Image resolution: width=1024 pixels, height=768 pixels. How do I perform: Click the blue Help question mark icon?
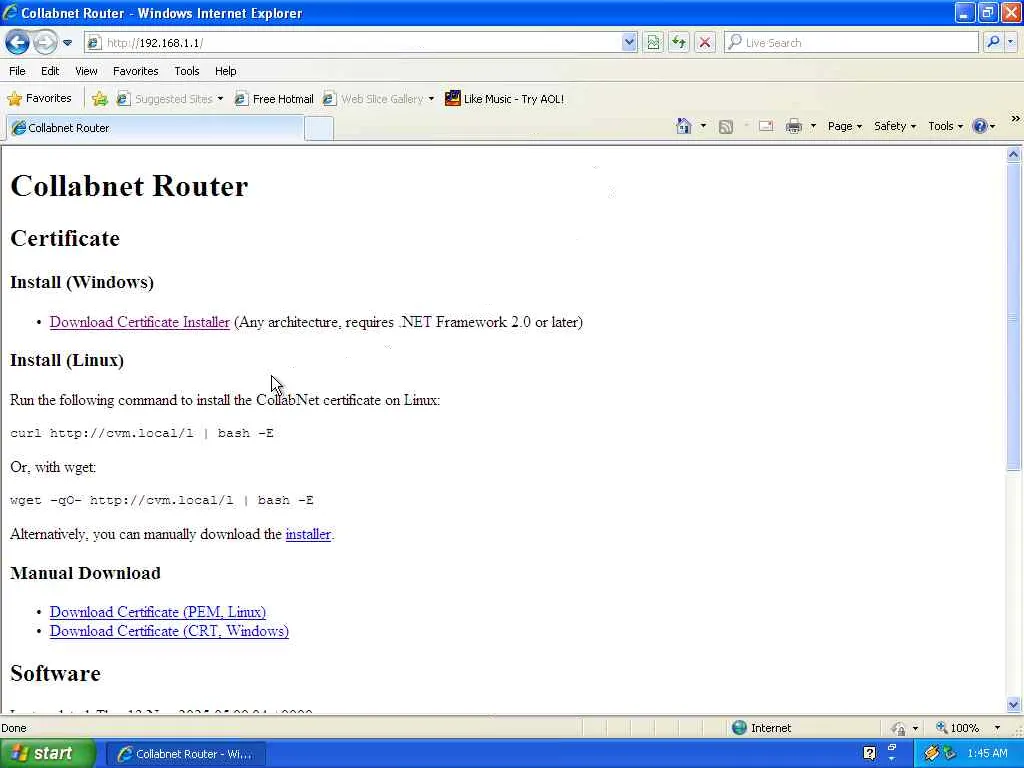980,126
